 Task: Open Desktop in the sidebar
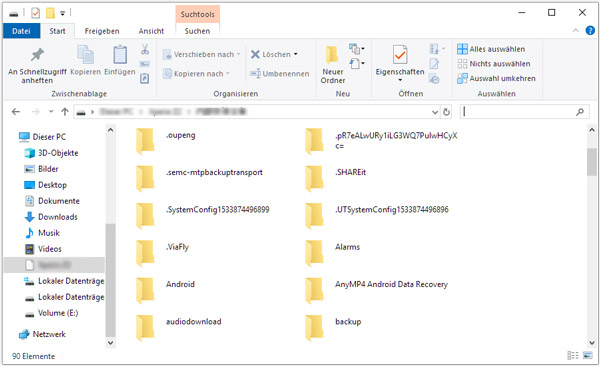(46, 185)
